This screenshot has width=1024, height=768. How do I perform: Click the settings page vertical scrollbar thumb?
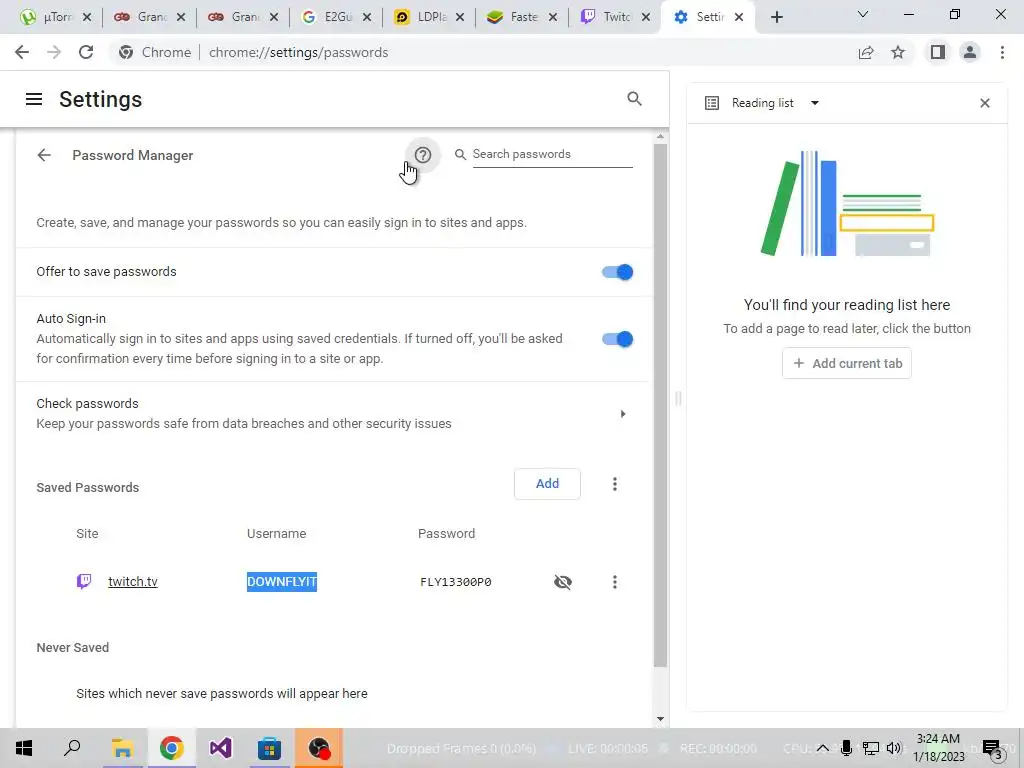point(660,405)
